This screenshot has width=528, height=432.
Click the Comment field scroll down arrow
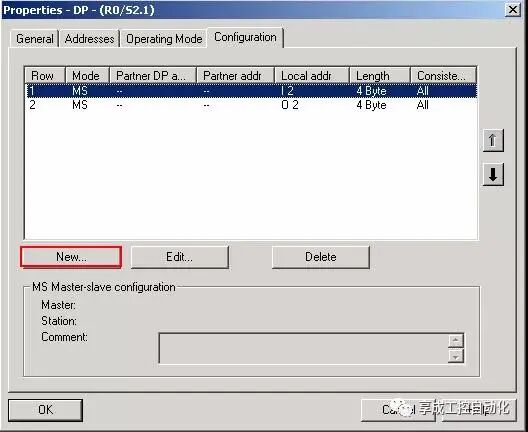coord(456,356)
